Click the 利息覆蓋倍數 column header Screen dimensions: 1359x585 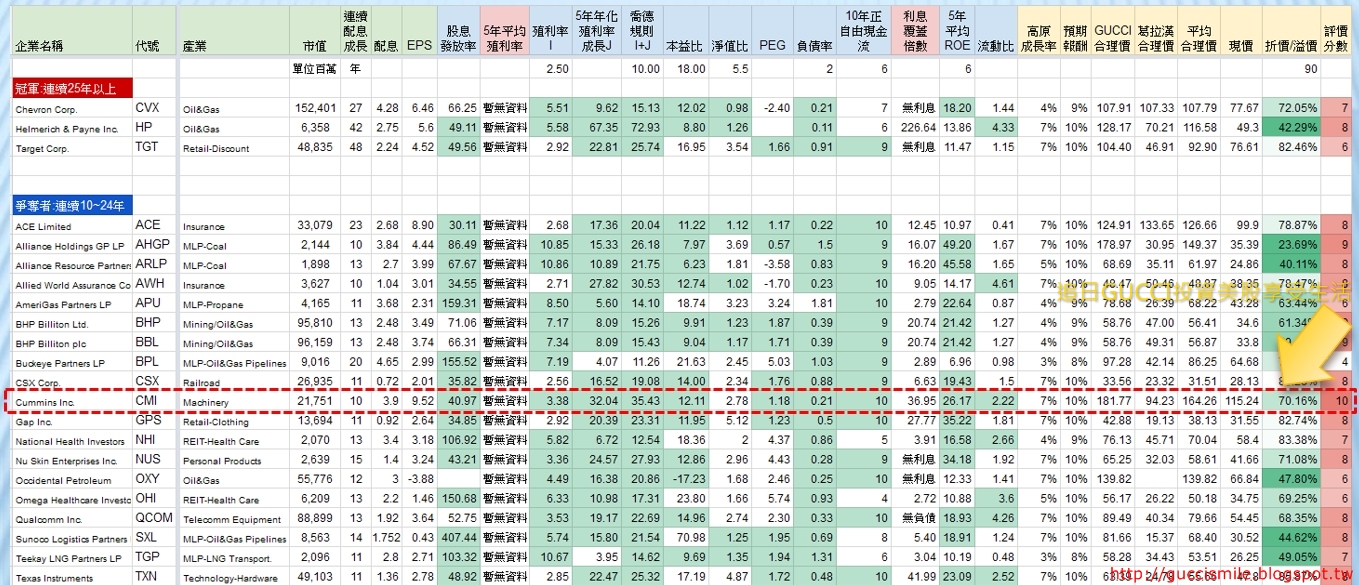[914, 31]
